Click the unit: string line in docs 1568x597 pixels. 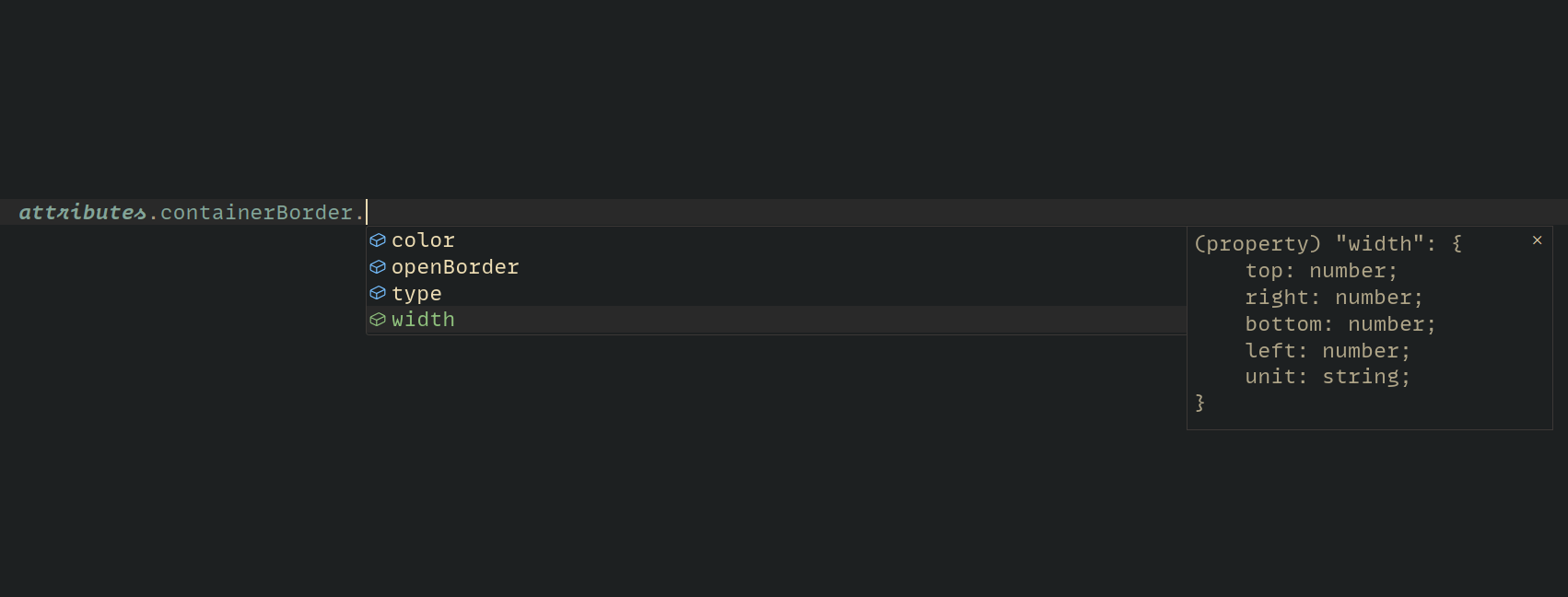1327,377
